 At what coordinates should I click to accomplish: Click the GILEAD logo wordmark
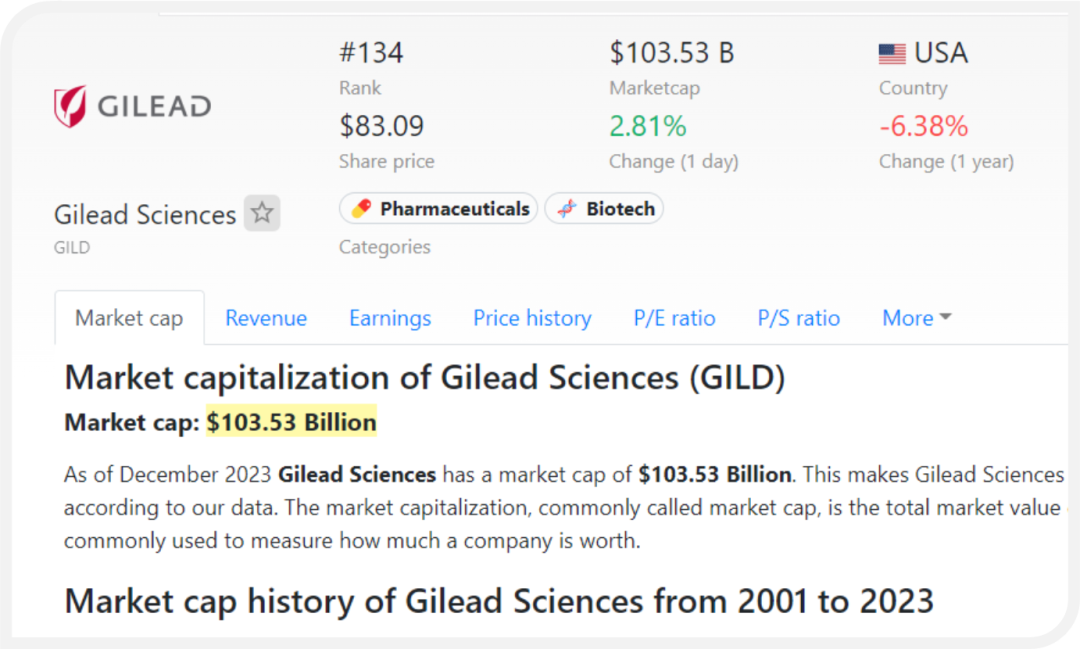(154, 106)
